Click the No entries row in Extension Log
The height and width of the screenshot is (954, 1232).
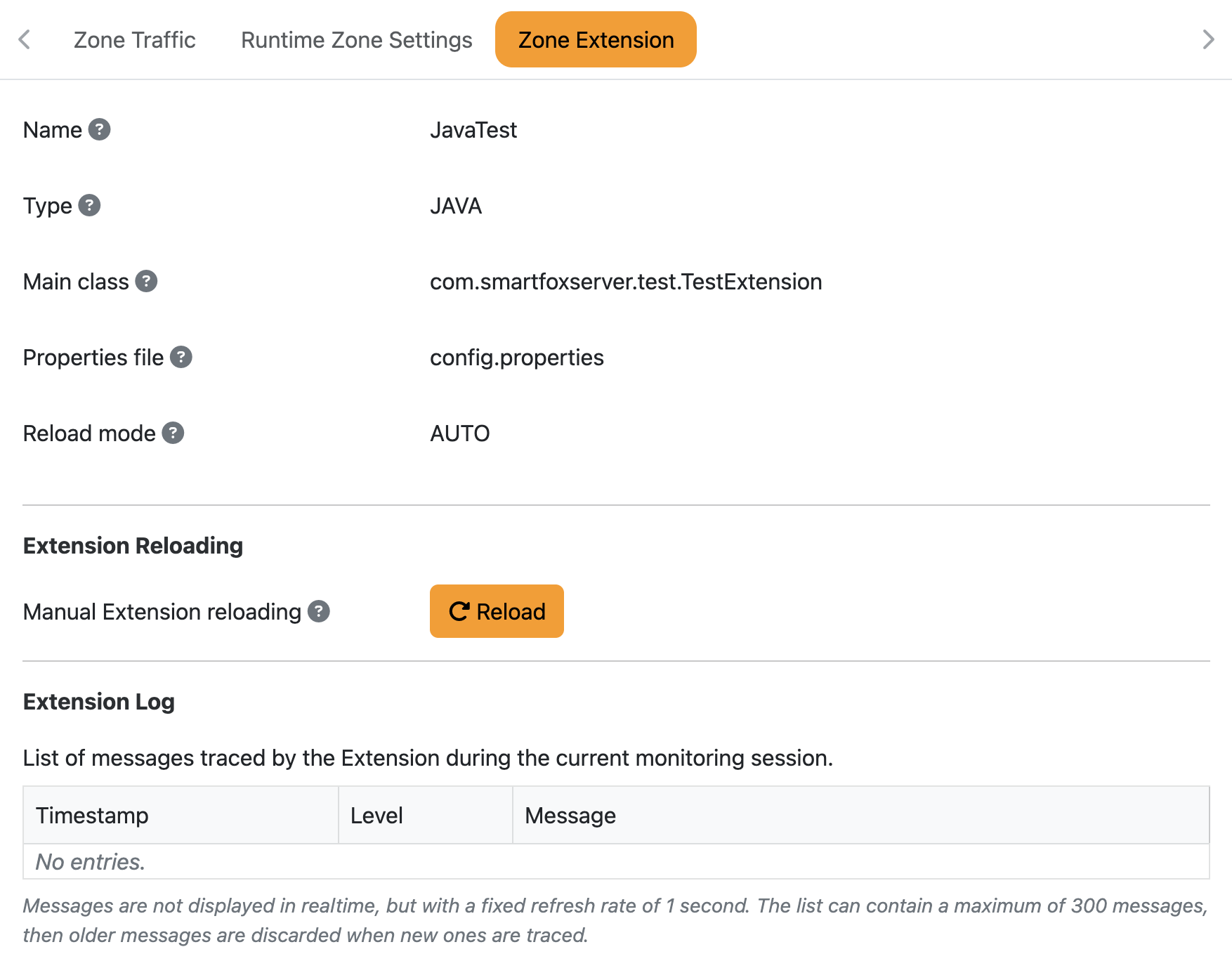pyautogui.click(x=90, y=861)
